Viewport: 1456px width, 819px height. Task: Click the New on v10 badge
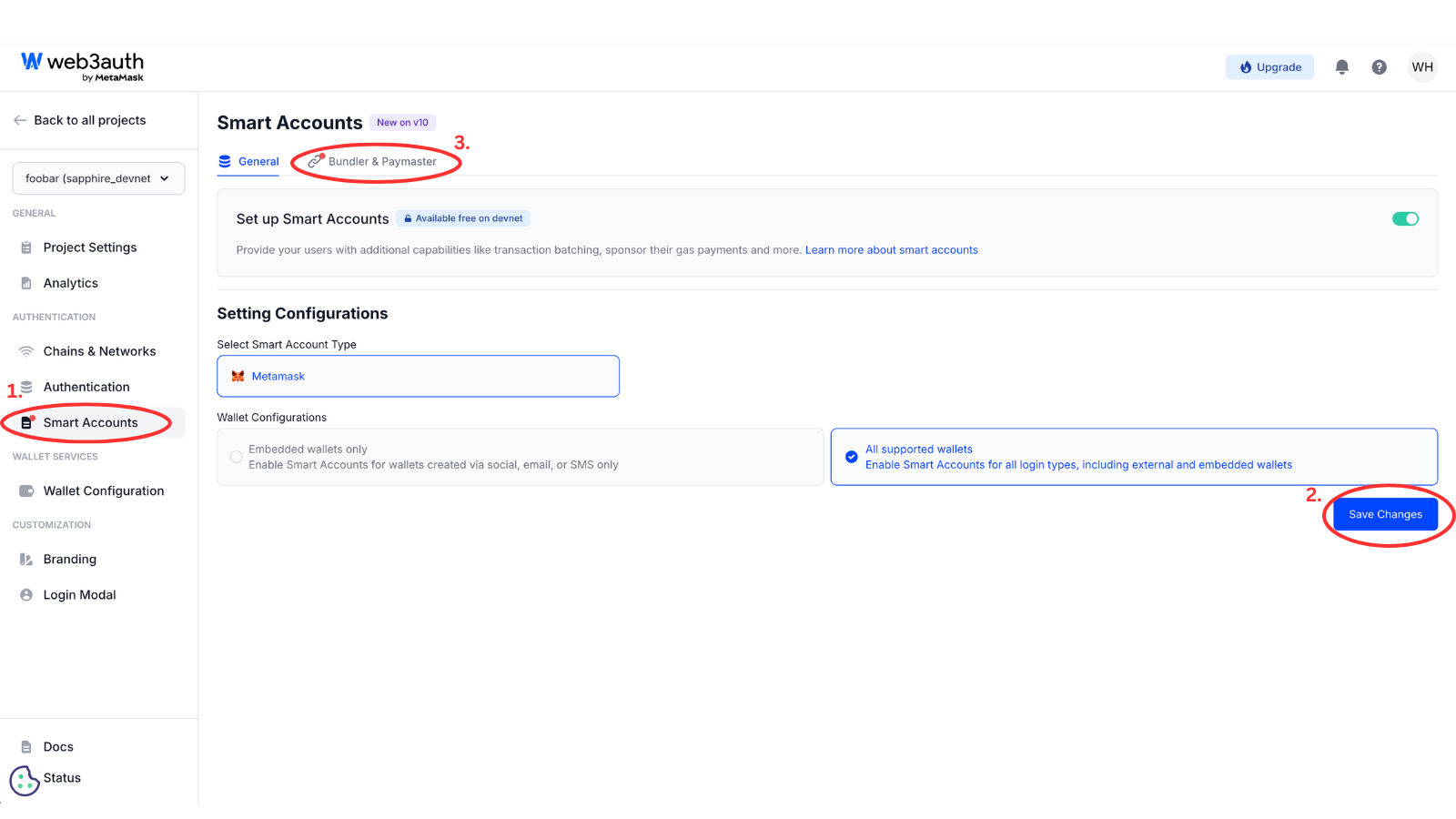402,123
